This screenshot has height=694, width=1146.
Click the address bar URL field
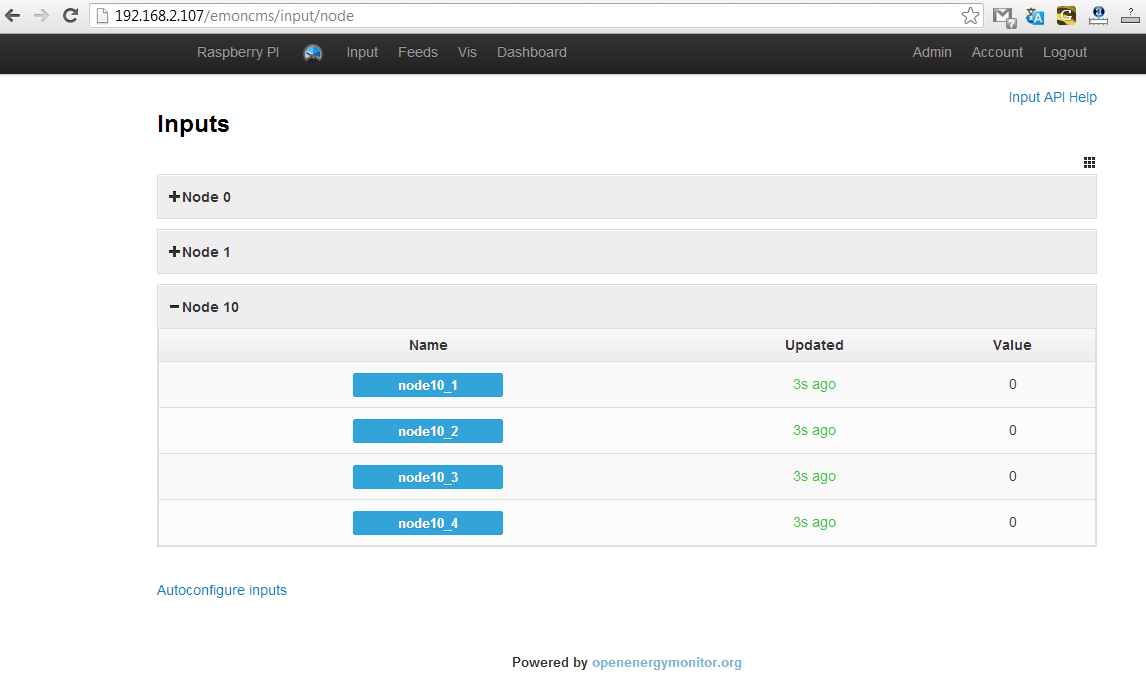[534, 16]
